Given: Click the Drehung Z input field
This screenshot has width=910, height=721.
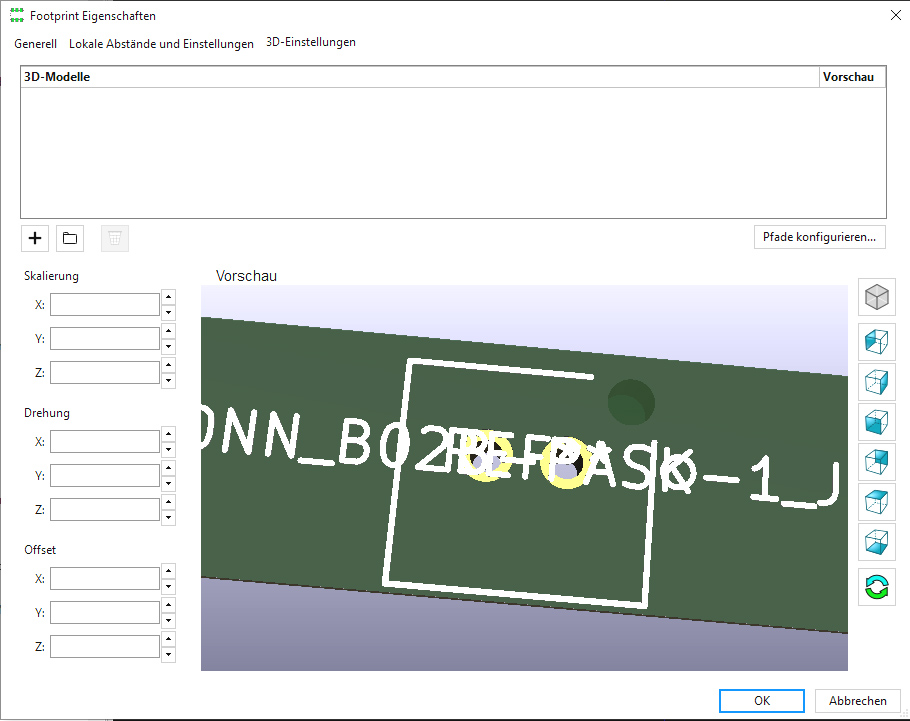Looking at the screenshot, I should click(104, 510).
